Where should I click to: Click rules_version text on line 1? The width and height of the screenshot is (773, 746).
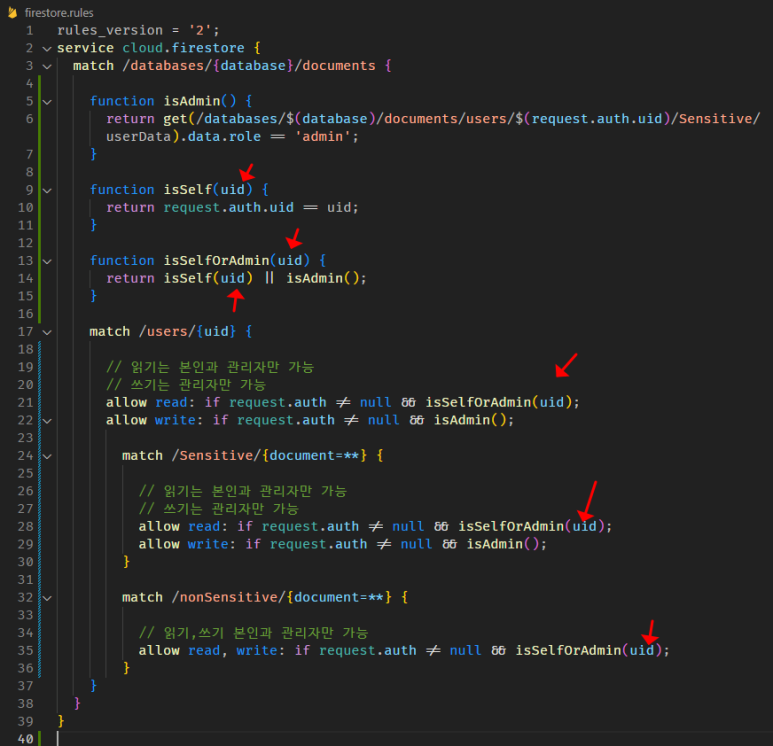(x=109, y=31)
